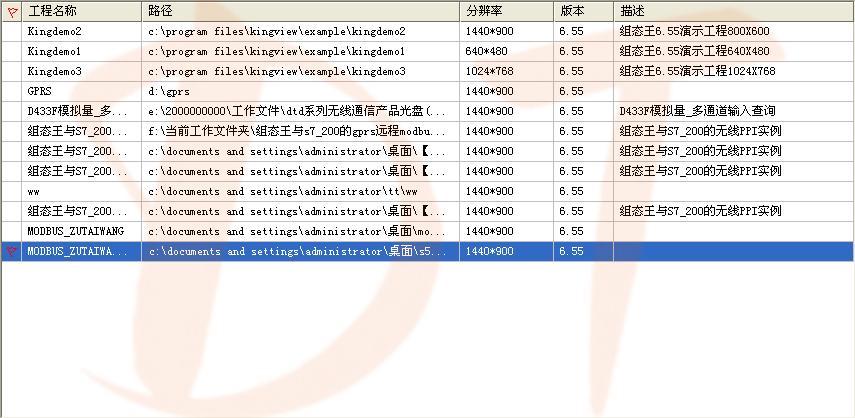Click path ending 桌面\mo...
The width and height of the screenshot is (855, 418).
click(297, 231)
